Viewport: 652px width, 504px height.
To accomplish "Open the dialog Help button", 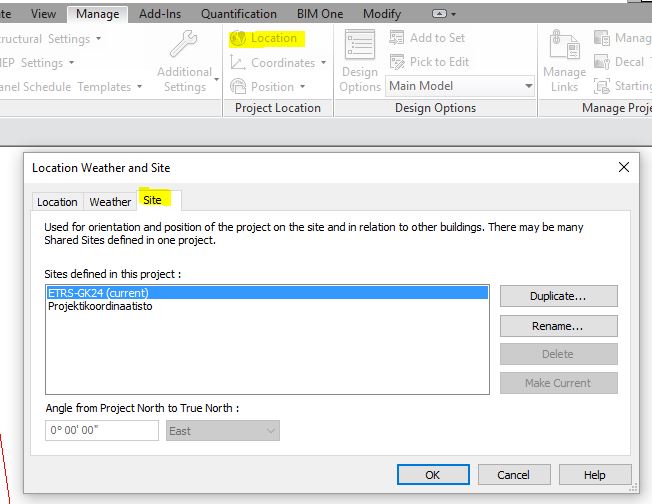I will coord(595,474).
